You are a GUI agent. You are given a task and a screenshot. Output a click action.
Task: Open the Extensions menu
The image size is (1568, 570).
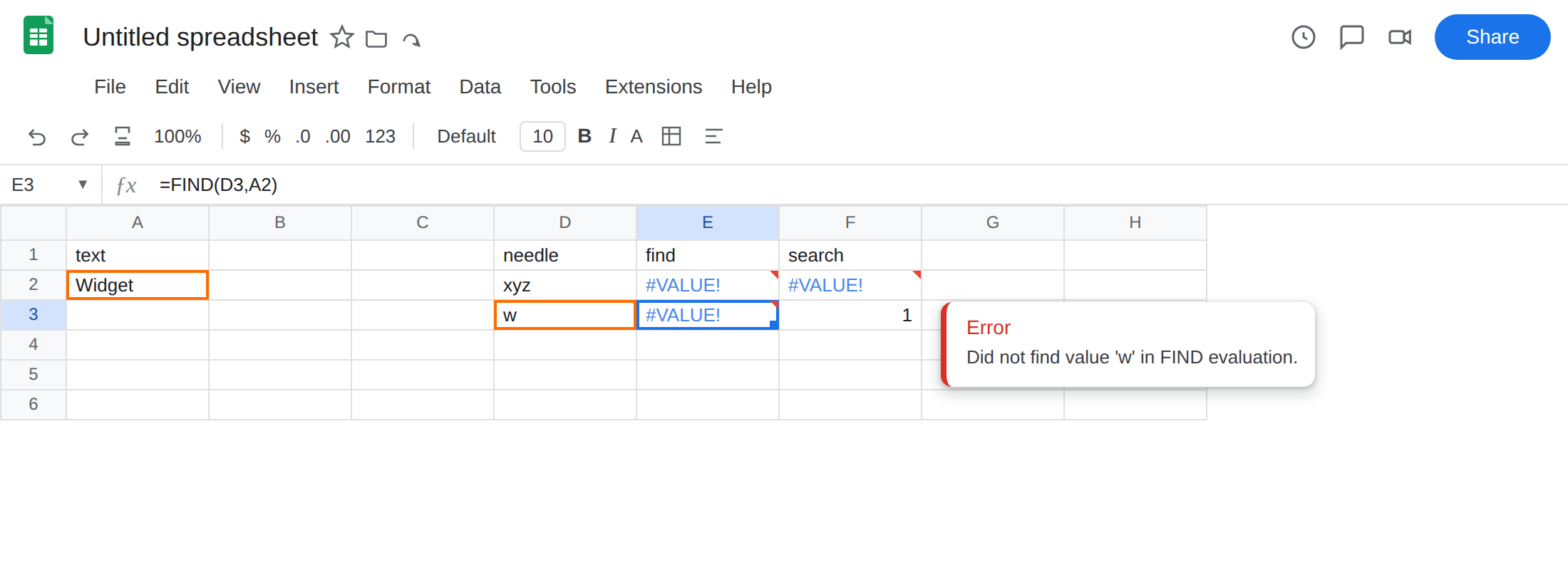654,87
